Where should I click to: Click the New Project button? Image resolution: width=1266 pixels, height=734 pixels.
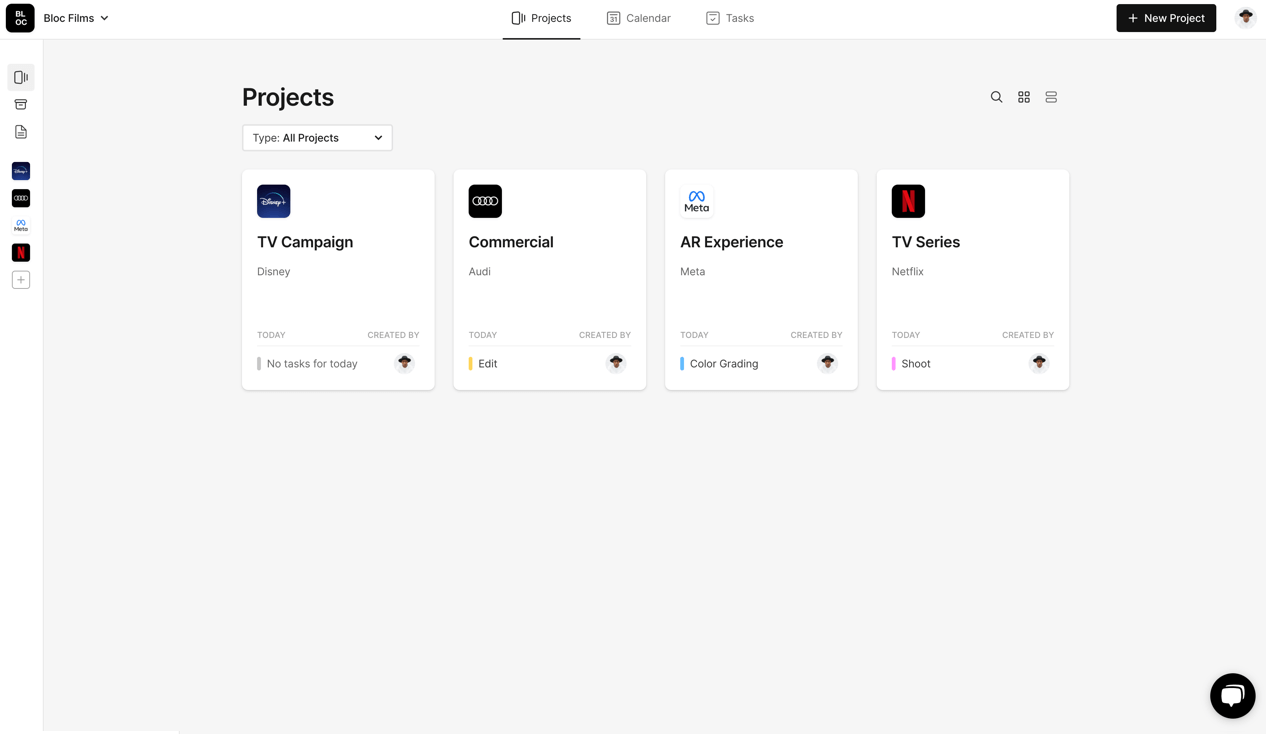coord(1165,18)
